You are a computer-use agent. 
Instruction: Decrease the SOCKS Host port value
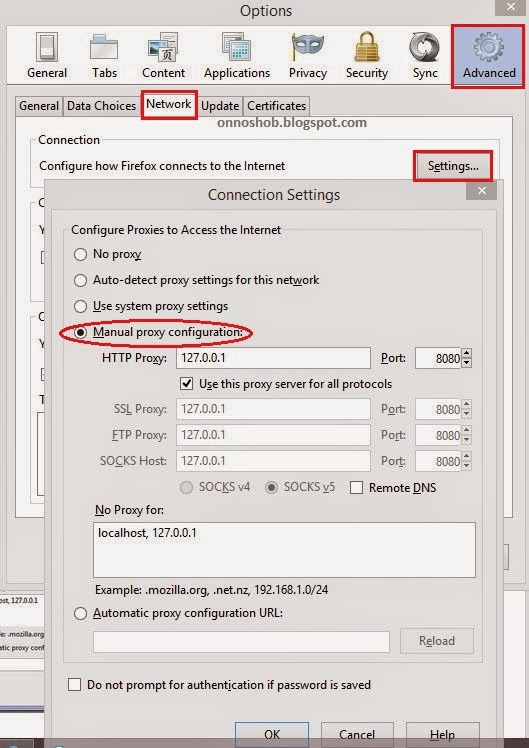467,466
